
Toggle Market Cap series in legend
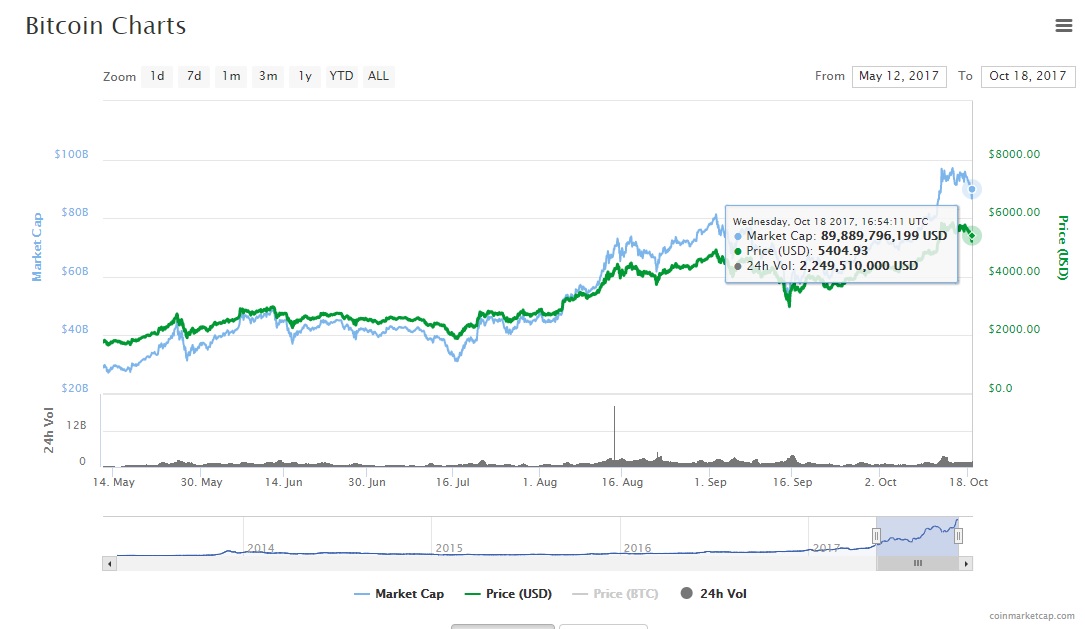click(399, 594)
